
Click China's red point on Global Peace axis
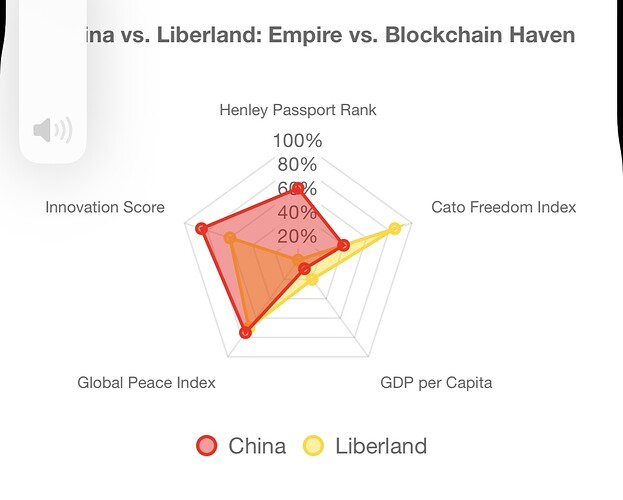[x=246, y=333]
